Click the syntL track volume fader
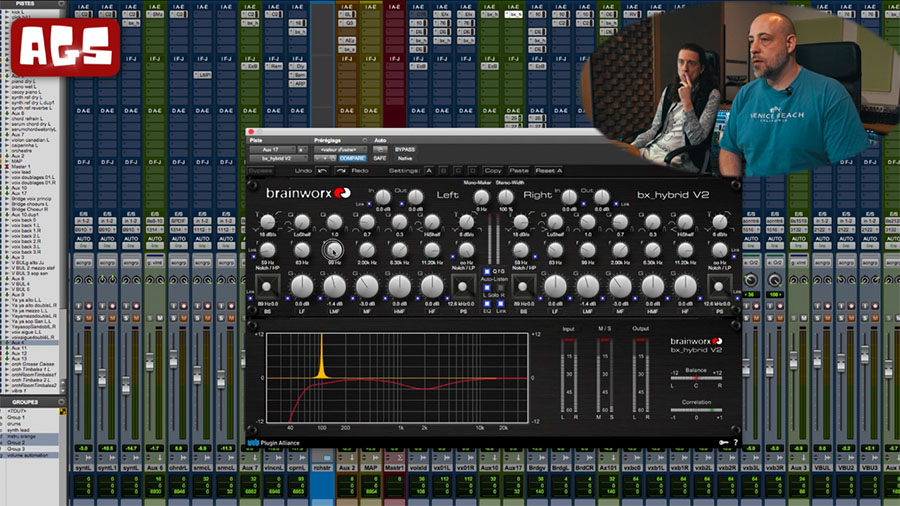900x506 pixels. coord(78,364)
